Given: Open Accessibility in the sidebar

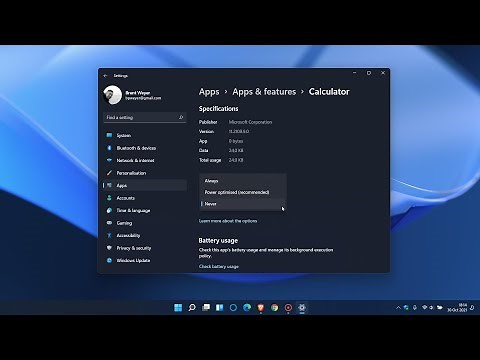Looking at the screenshot, I should tap(145, 235).
